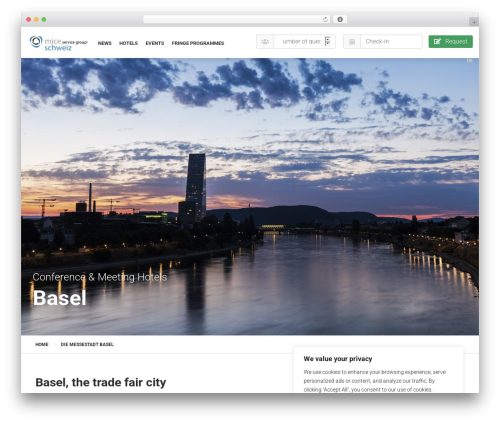This screenshot has width=500, height=423.
Task: Open the NEWS menu item
Action: click(x=104, y=43)
